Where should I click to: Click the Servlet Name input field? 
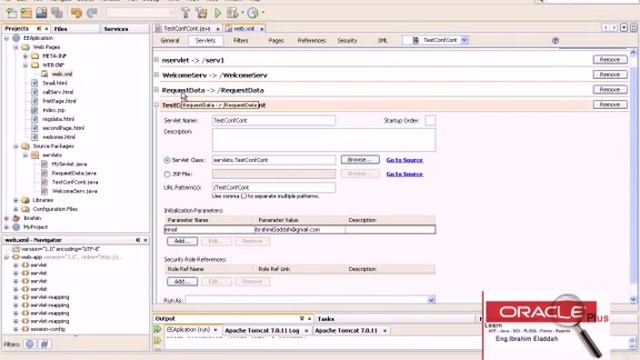pos(273,120)
